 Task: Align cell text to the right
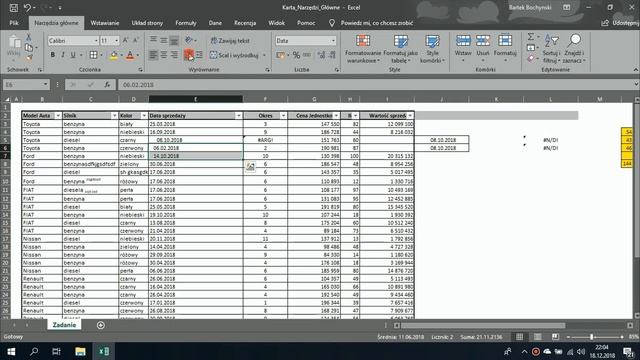[174, 55]
